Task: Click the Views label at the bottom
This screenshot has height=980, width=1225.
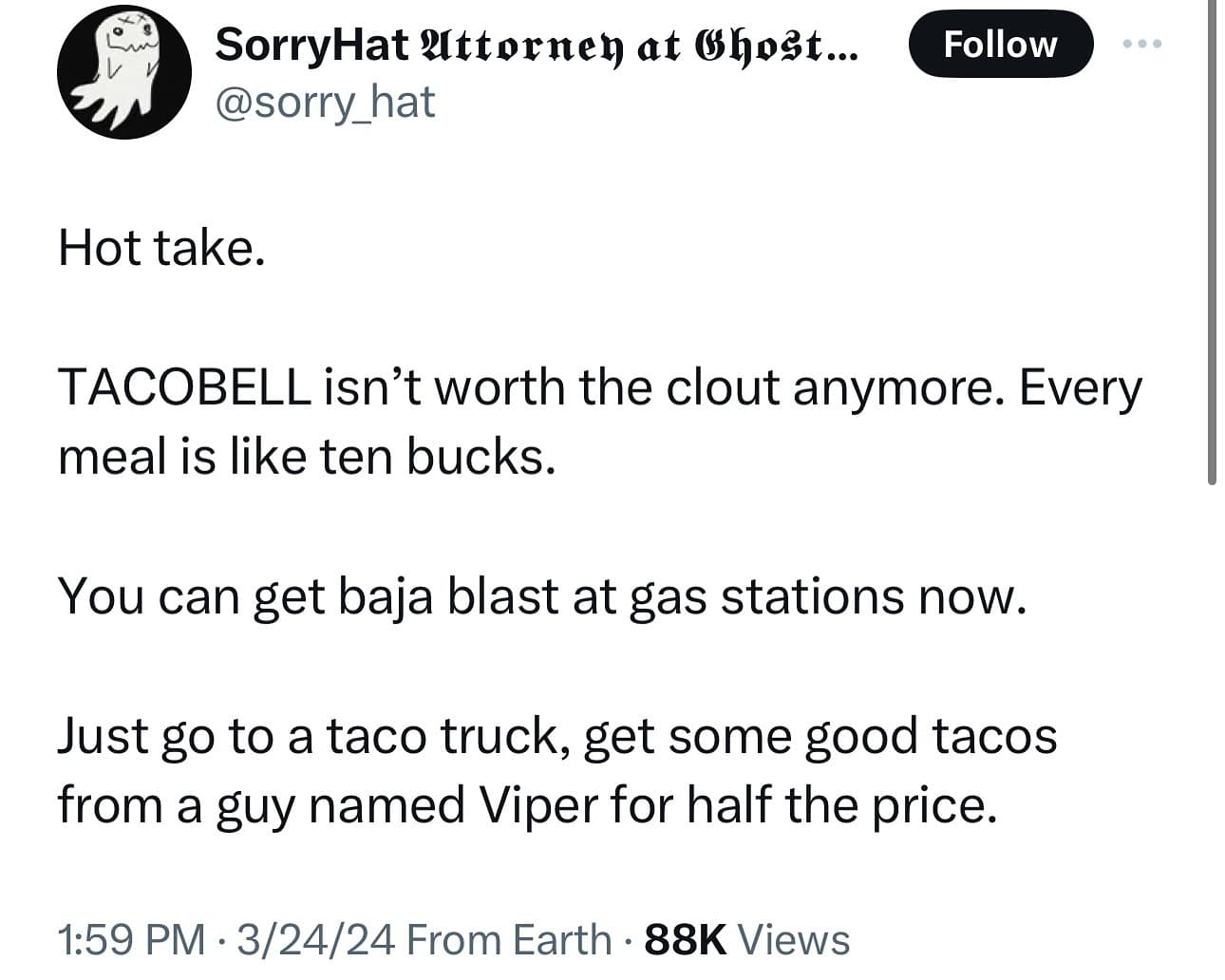Action: pos(796,939)
